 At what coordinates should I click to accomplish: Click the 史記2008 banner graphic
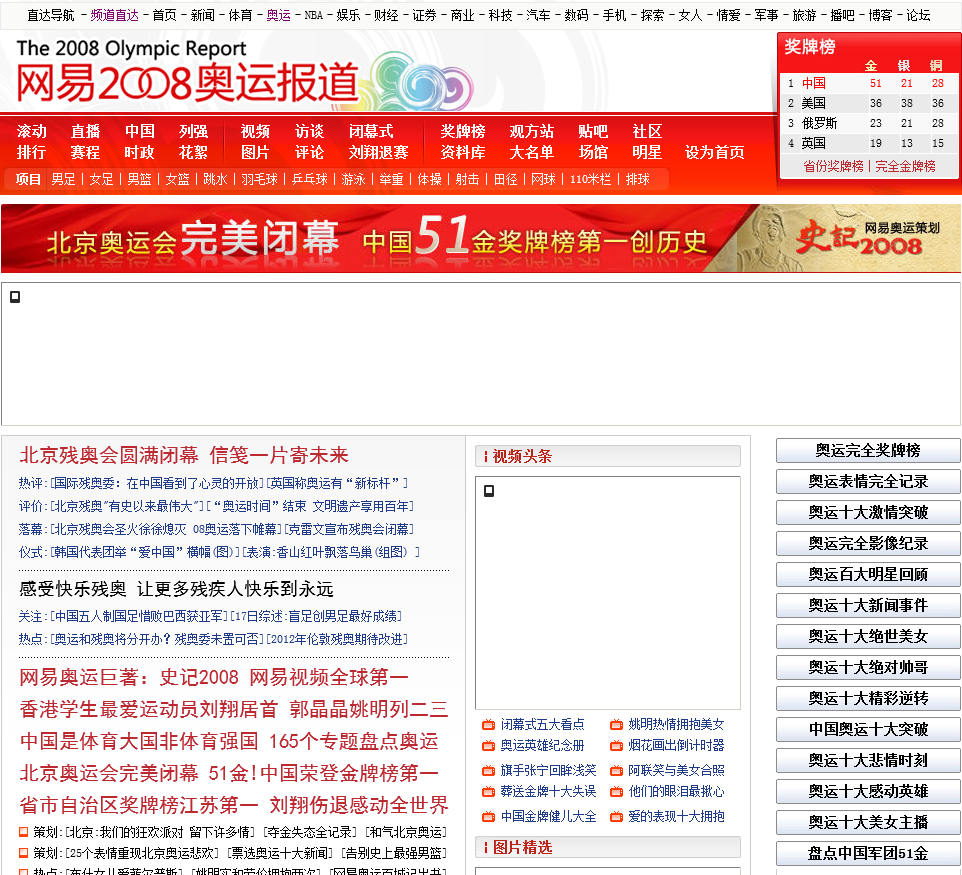859,239
